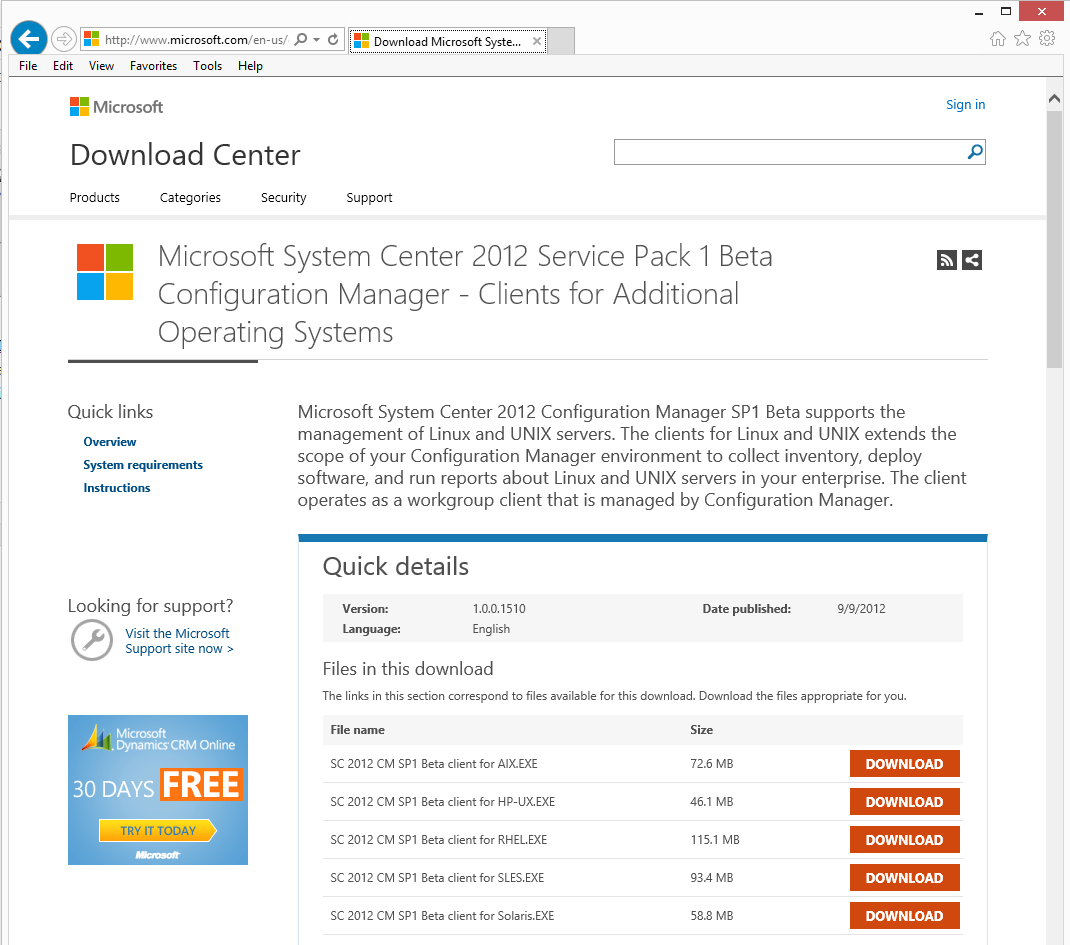This screenshot has height=945, width=1070.
Task: Visit the Microsoft Support site link
Action: (179, 641)
